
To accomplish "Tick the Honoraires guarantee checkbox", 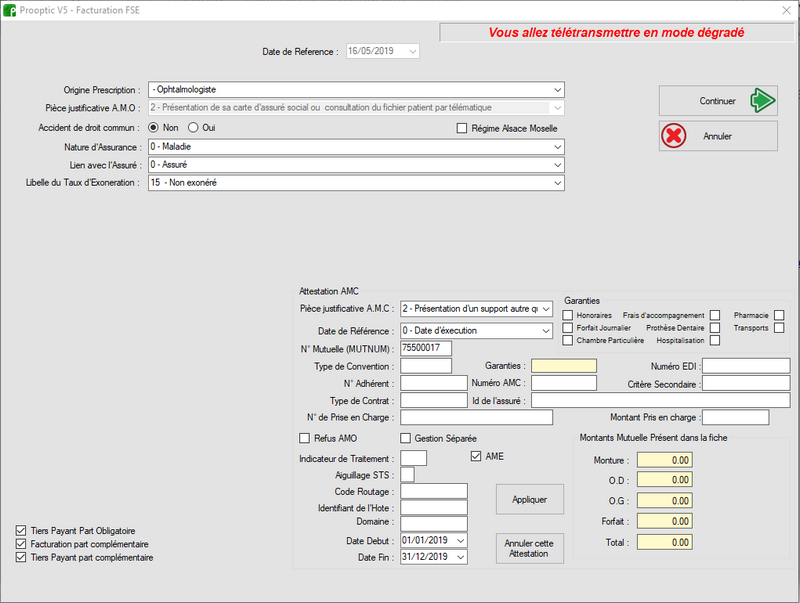I will tap(567, 315).
